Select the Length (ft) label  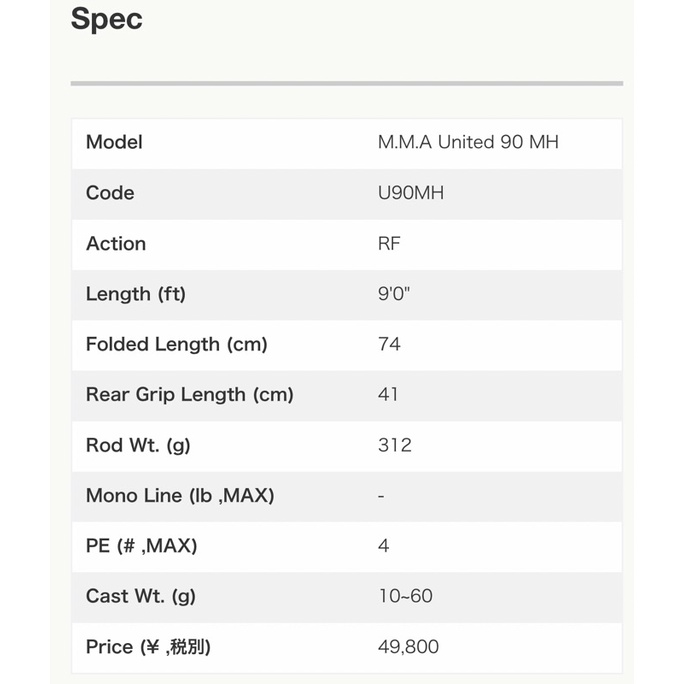tap(136, 294)
